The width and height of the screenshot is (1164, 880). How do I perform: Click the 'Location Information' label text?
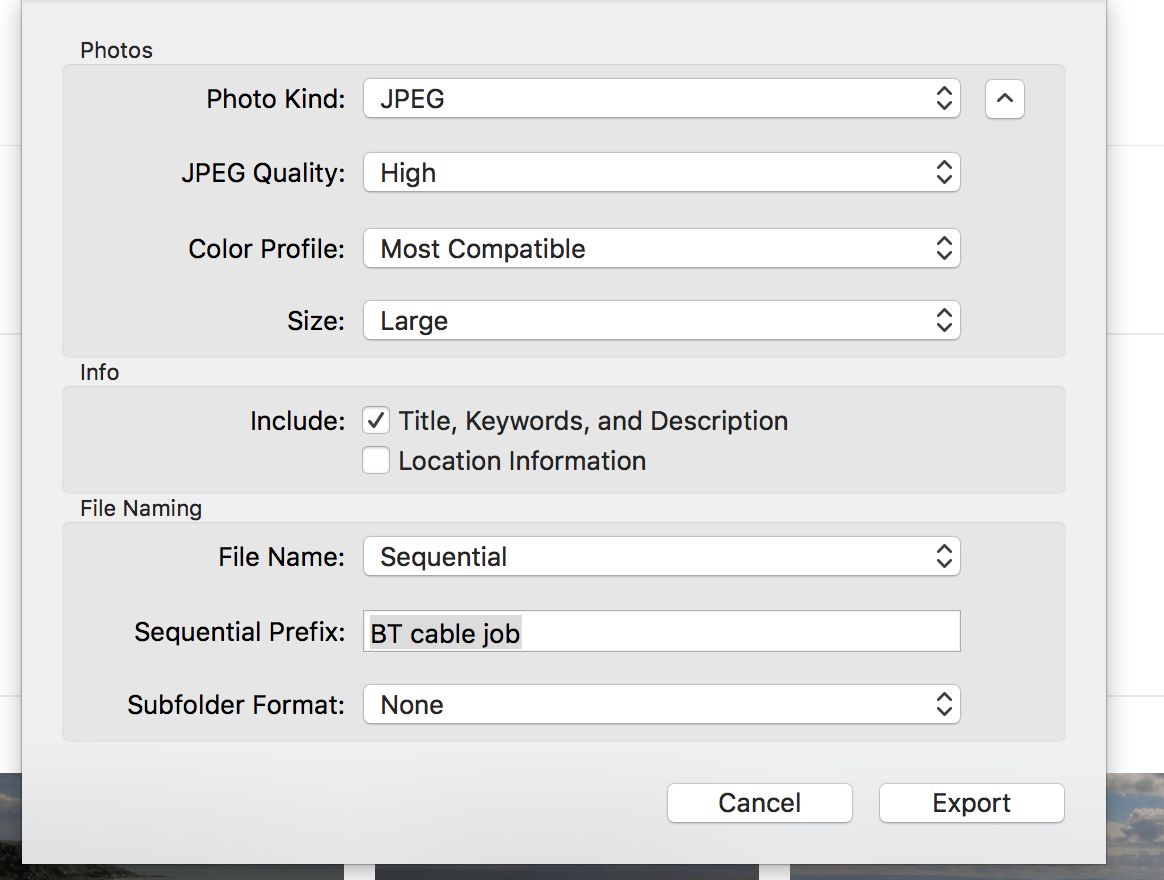[x=522, y=461]
